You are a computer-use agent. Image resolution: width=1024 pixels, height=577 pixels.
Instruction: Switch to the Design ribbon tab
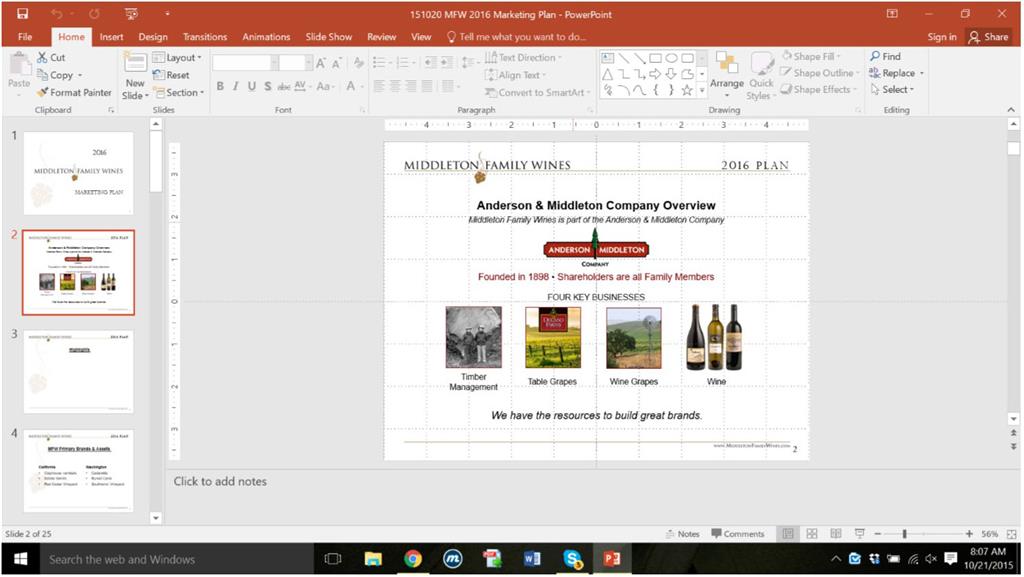pos(152,36)
